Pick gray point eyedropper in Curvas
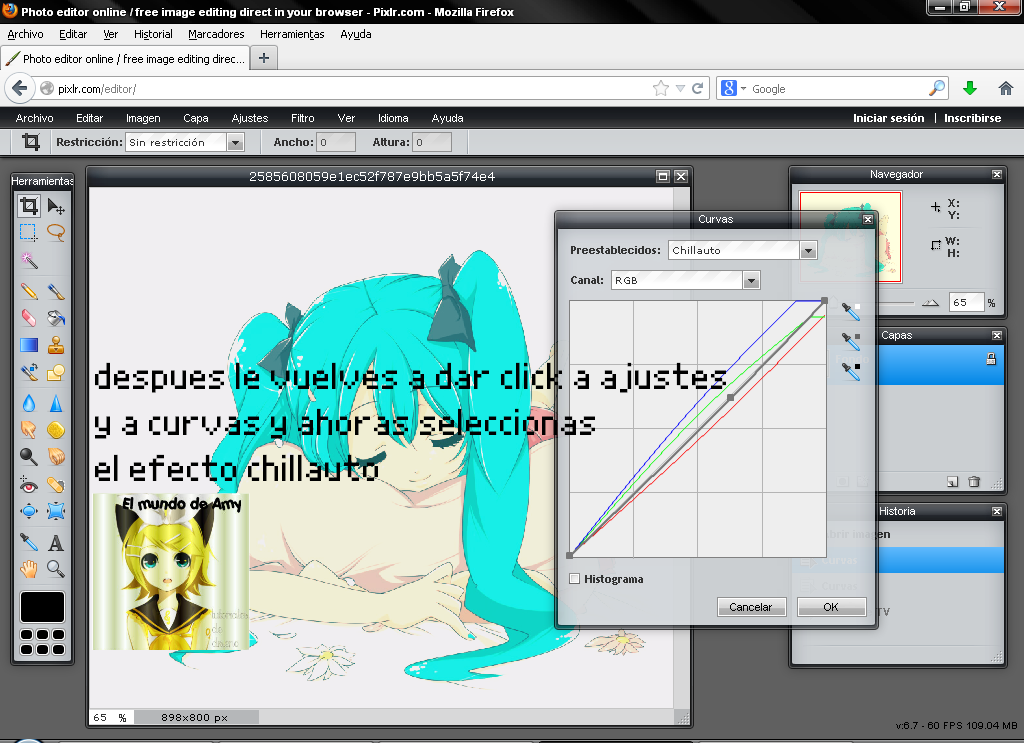This screenshot has height=743, width=1024. (850, 341)
